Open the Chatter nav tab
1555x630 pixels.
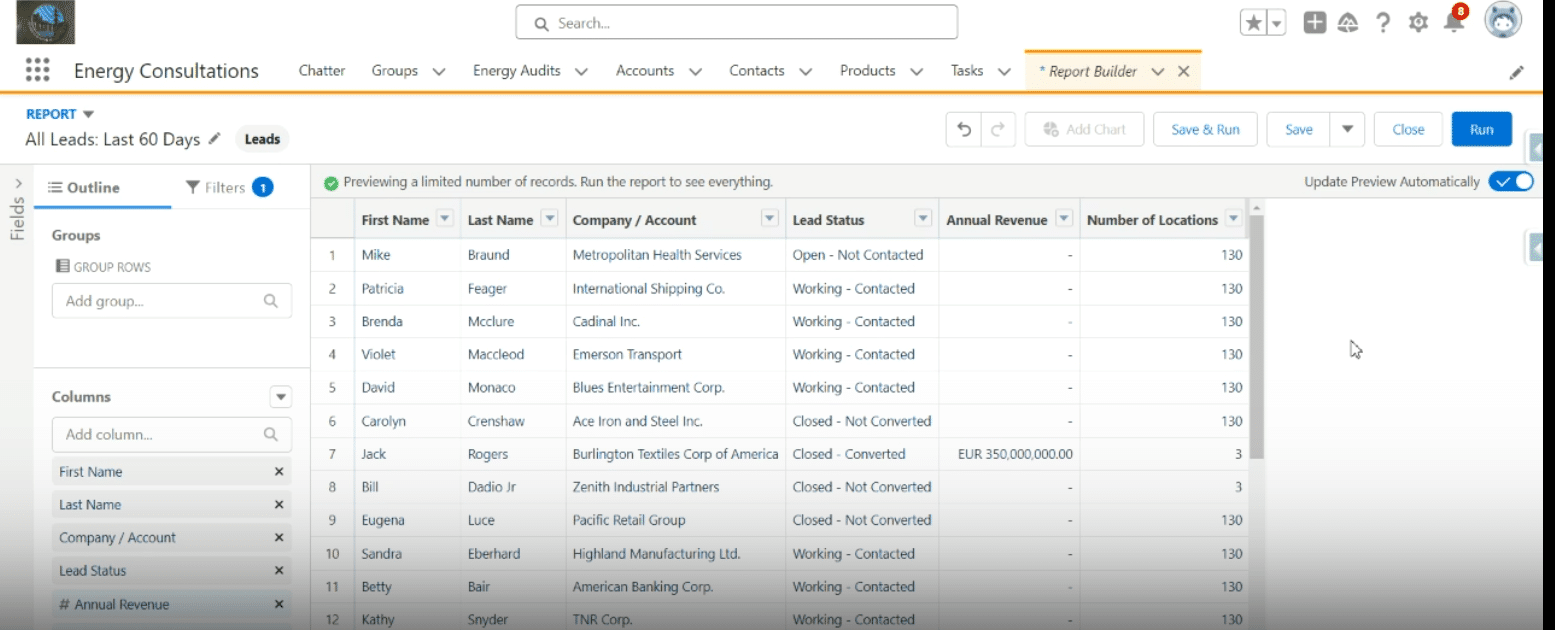click(322, 71)
